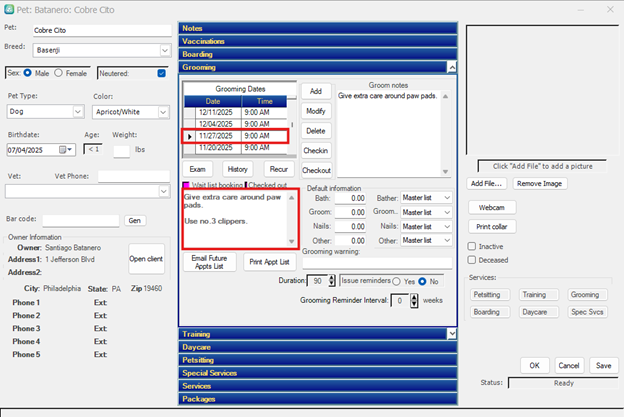The height and width of the screenshot is (417, 624).
Task: Click the Bar code input field
Action: 81,220
